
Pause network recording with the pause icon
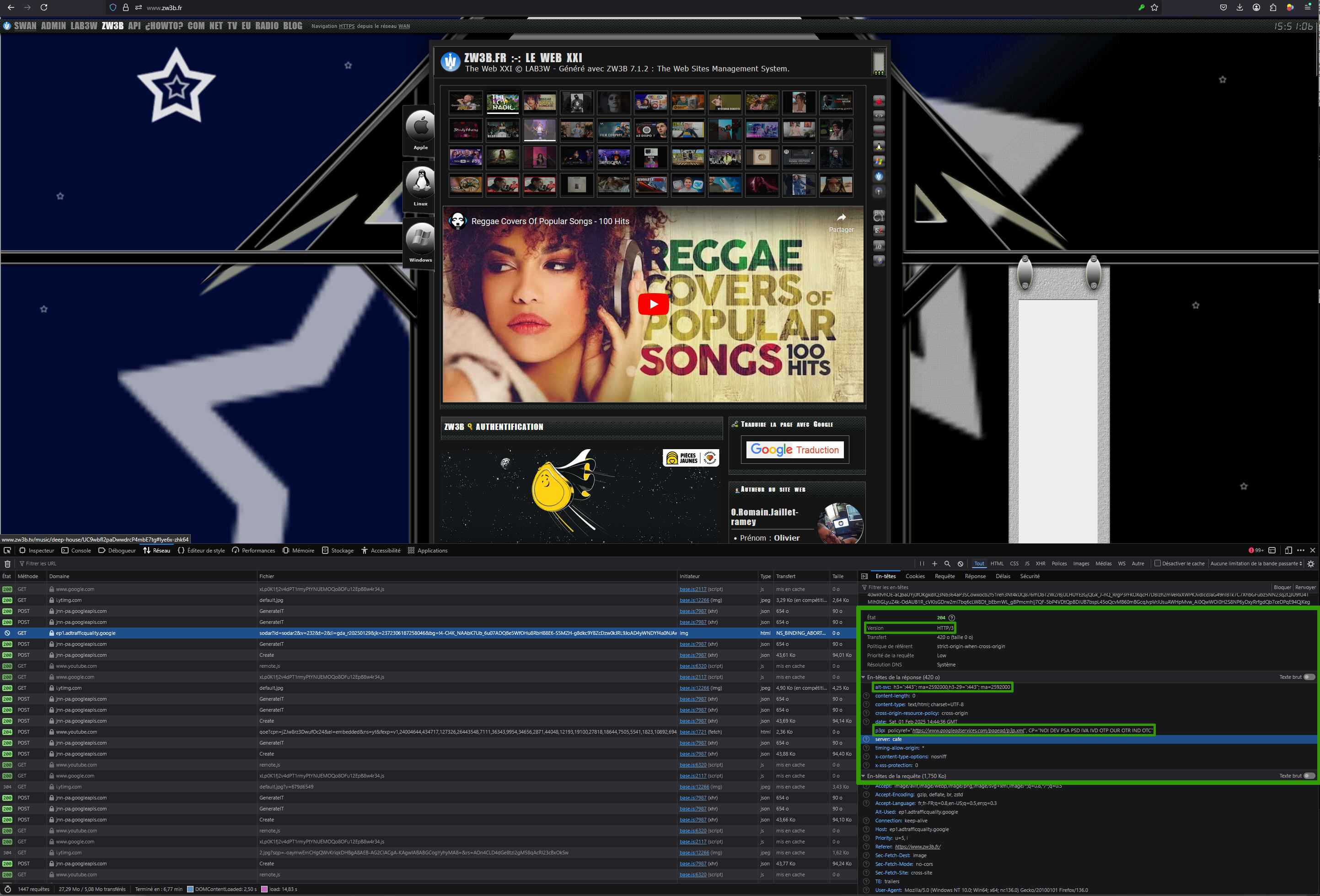click(x=922, y=564)
